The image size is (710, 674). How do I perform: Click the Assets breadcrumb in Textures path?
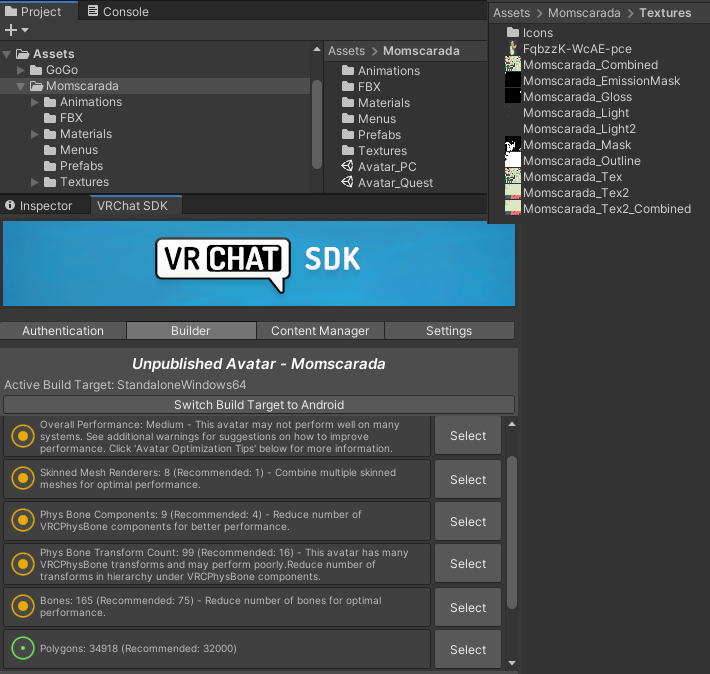(x=511, y=13)
